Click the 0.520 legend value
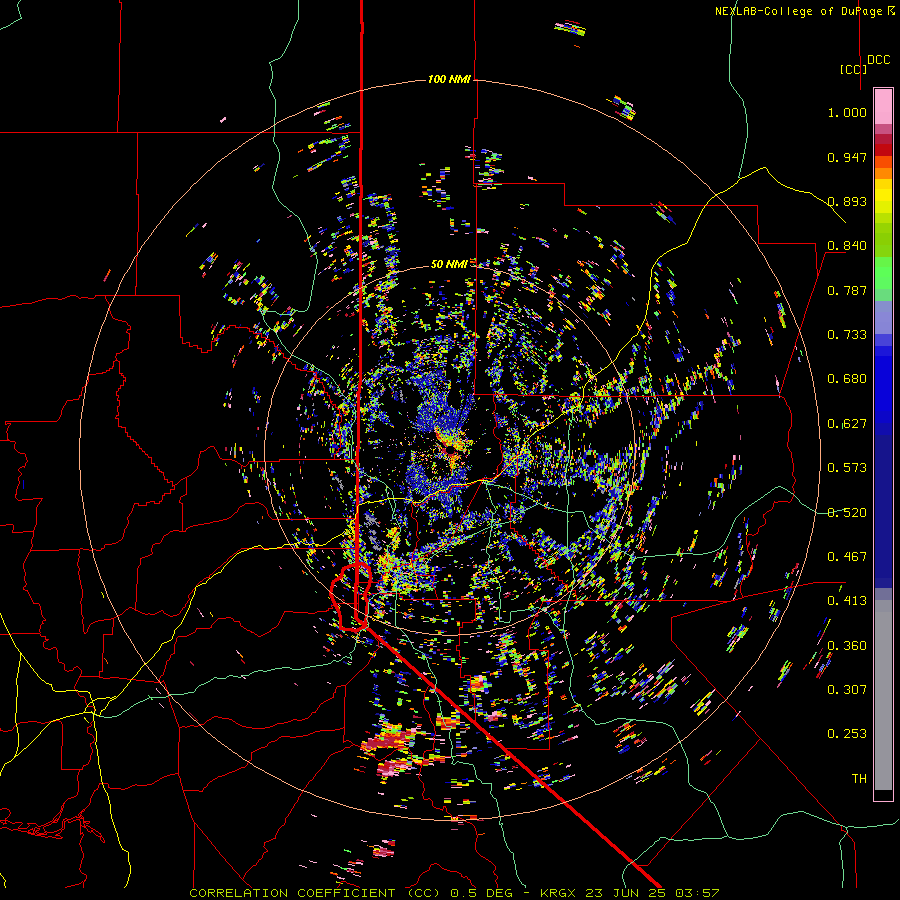900x900 pixels. click(847, 513)
